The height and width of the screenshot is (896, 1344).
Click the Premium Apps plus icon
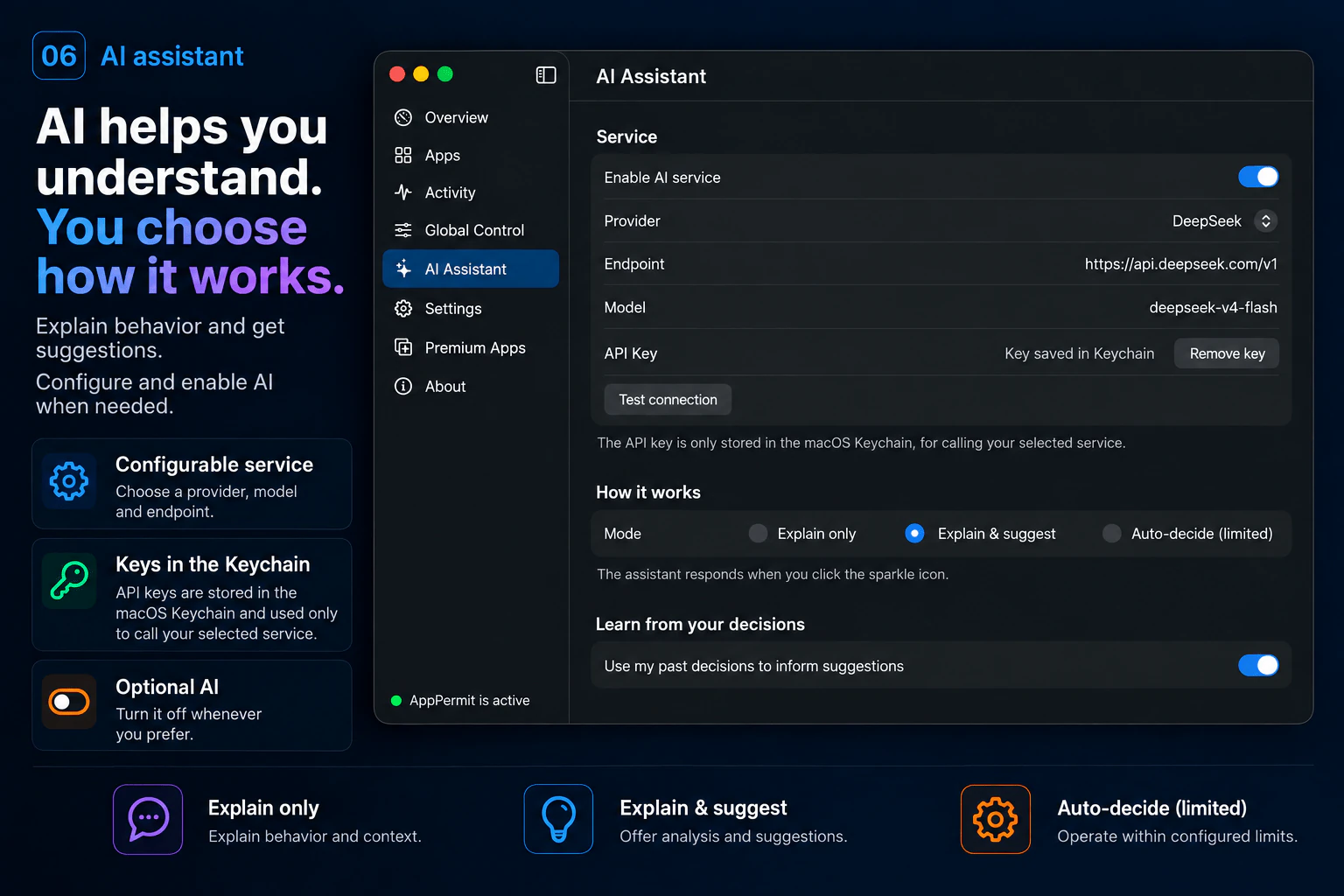click(x=403, y=347)
